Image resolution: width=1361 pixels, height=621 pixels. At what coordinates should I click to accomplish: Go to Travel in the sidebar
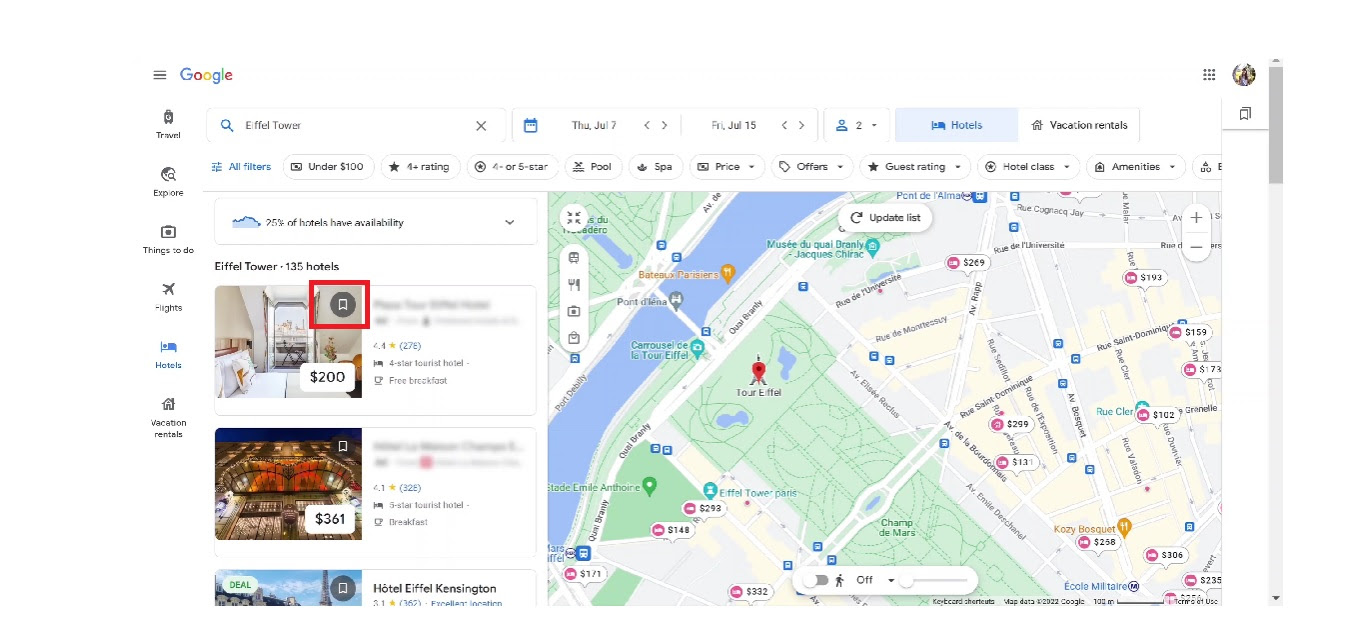pyautogui.click(x=168, y=124)
